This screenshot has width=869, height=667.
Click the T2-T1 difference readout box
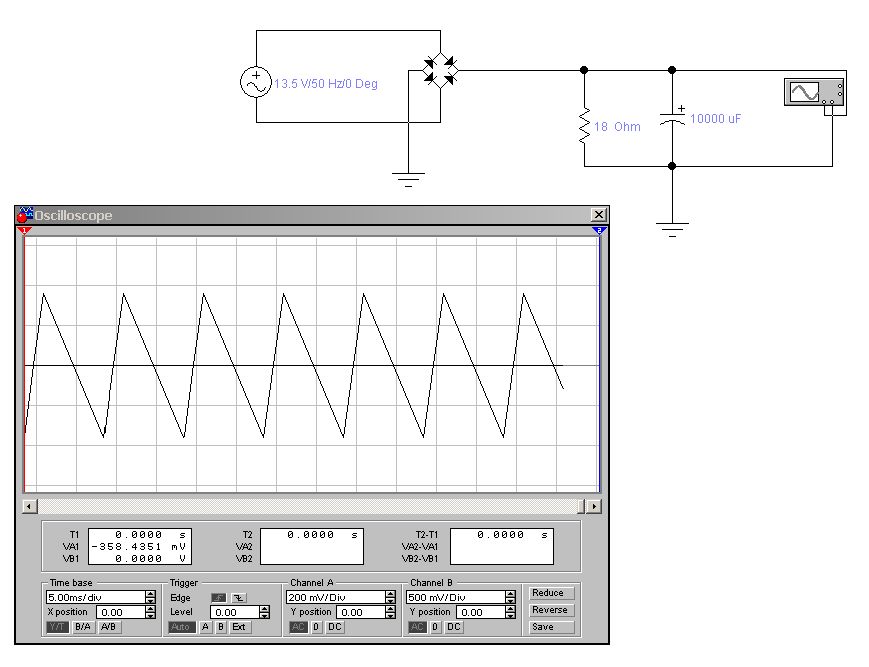point(502,546)
